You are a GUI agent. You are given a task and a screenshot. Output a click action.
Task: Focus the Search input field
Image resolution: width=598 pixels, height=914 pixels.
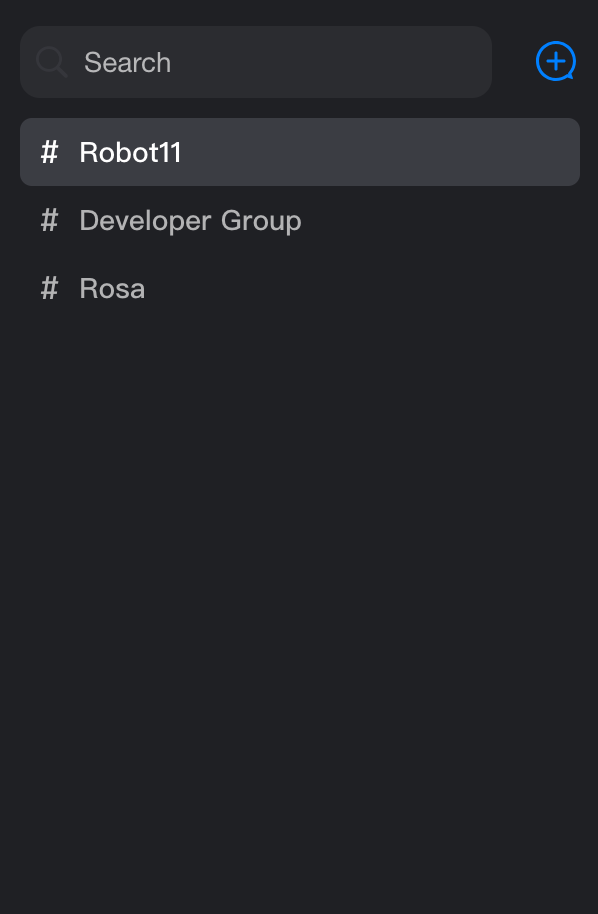(x=256, y=62)
